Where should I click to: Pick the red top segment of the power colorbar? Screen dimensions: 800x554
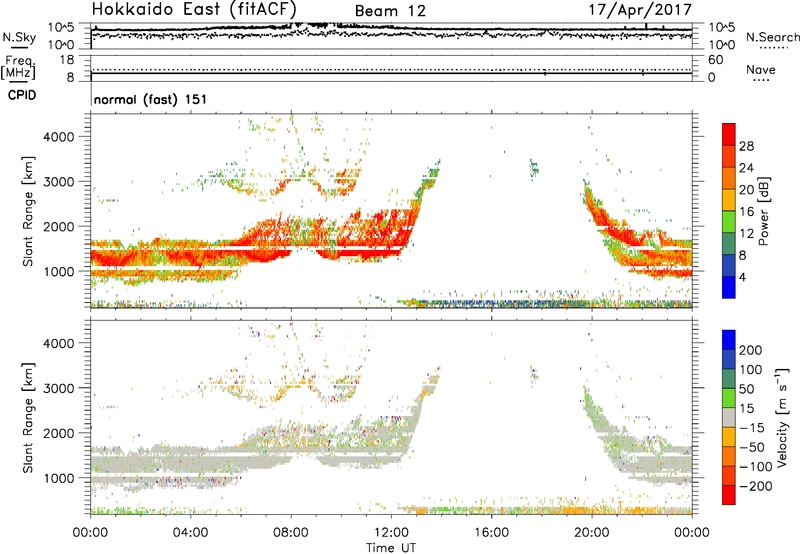[729, 135]
